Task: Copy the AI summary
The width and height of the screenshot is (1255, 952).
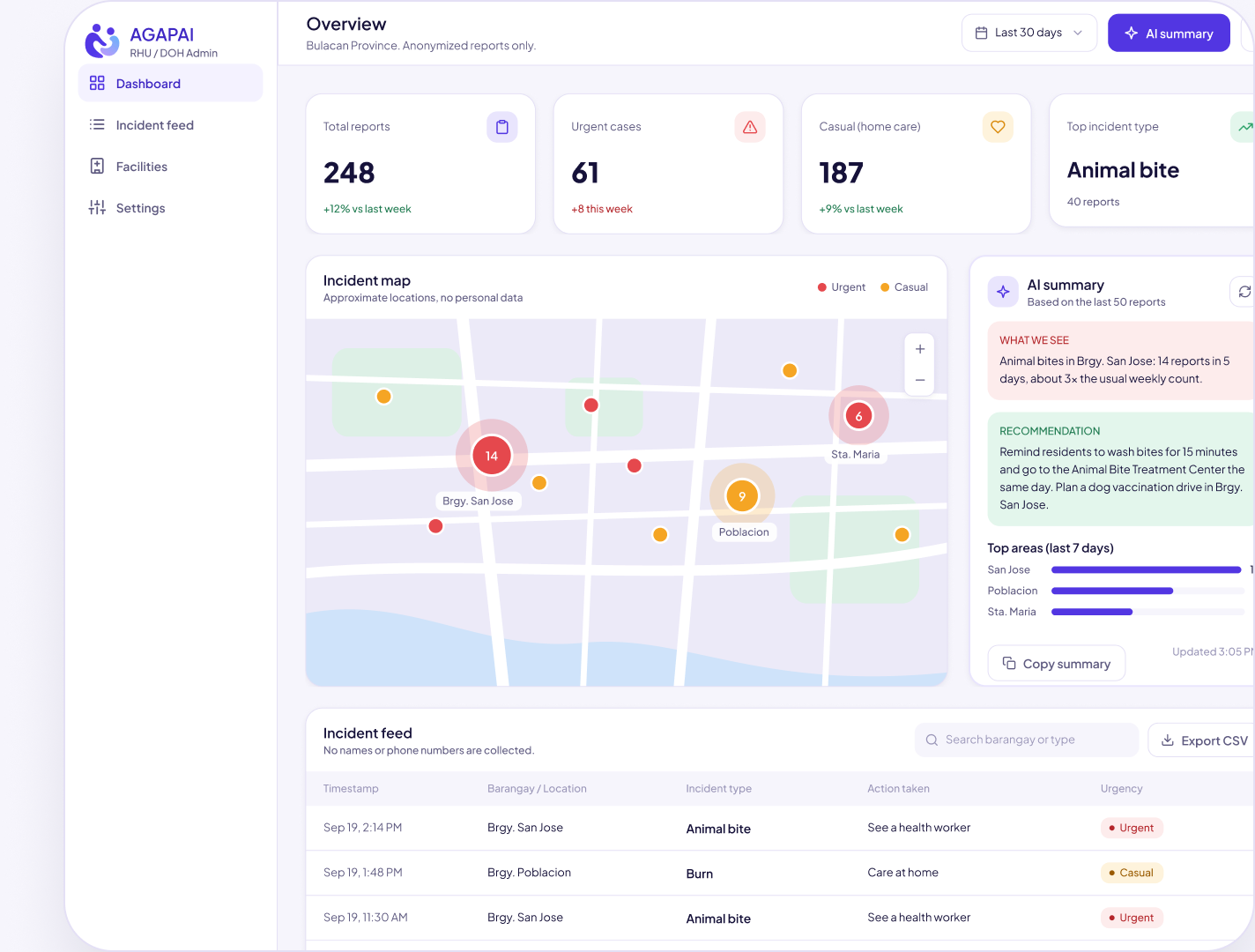Action: click(1056, 664)
